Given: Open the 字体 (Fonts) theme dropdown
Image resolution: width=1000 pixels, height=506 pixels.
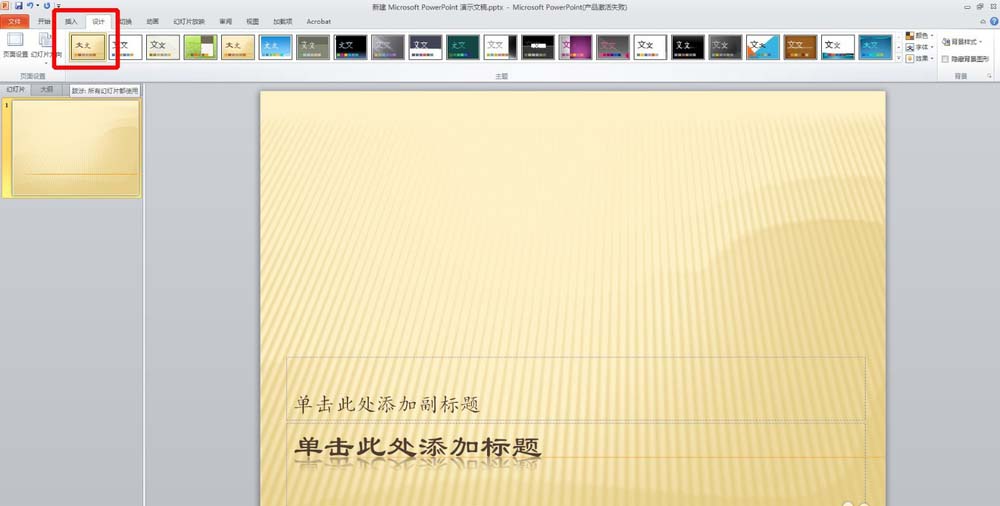Looking at the screenshot, I should pyautogui.click(x=919, y=47).
